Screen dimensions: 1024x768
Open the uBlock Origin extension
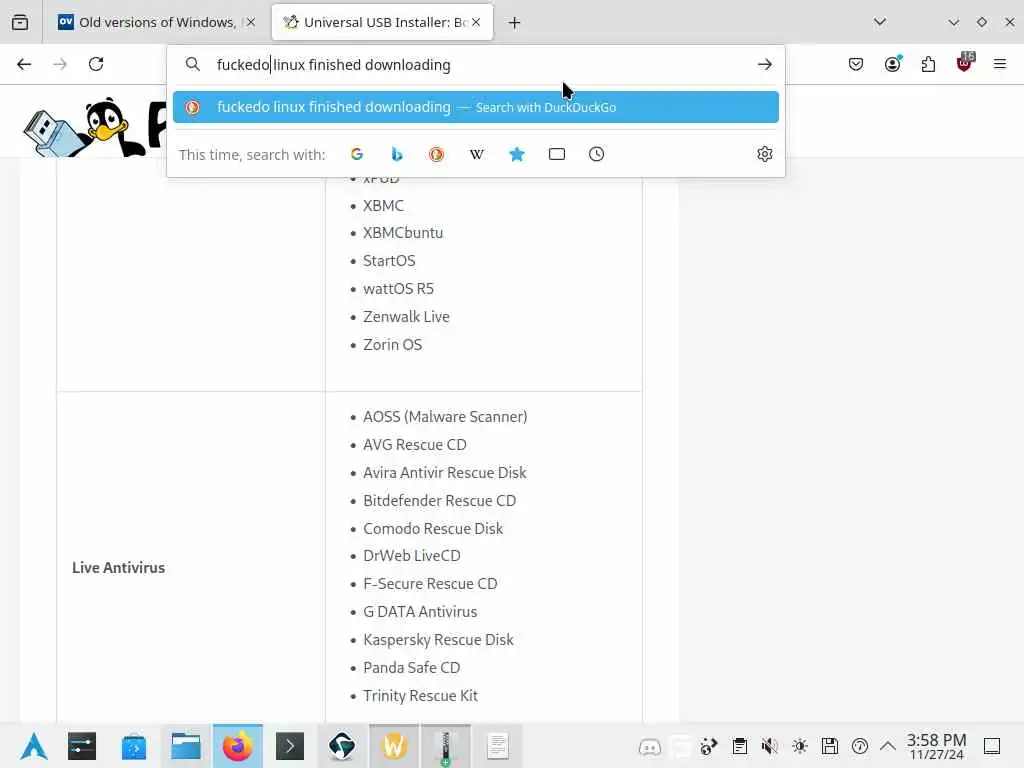point(965,63)
